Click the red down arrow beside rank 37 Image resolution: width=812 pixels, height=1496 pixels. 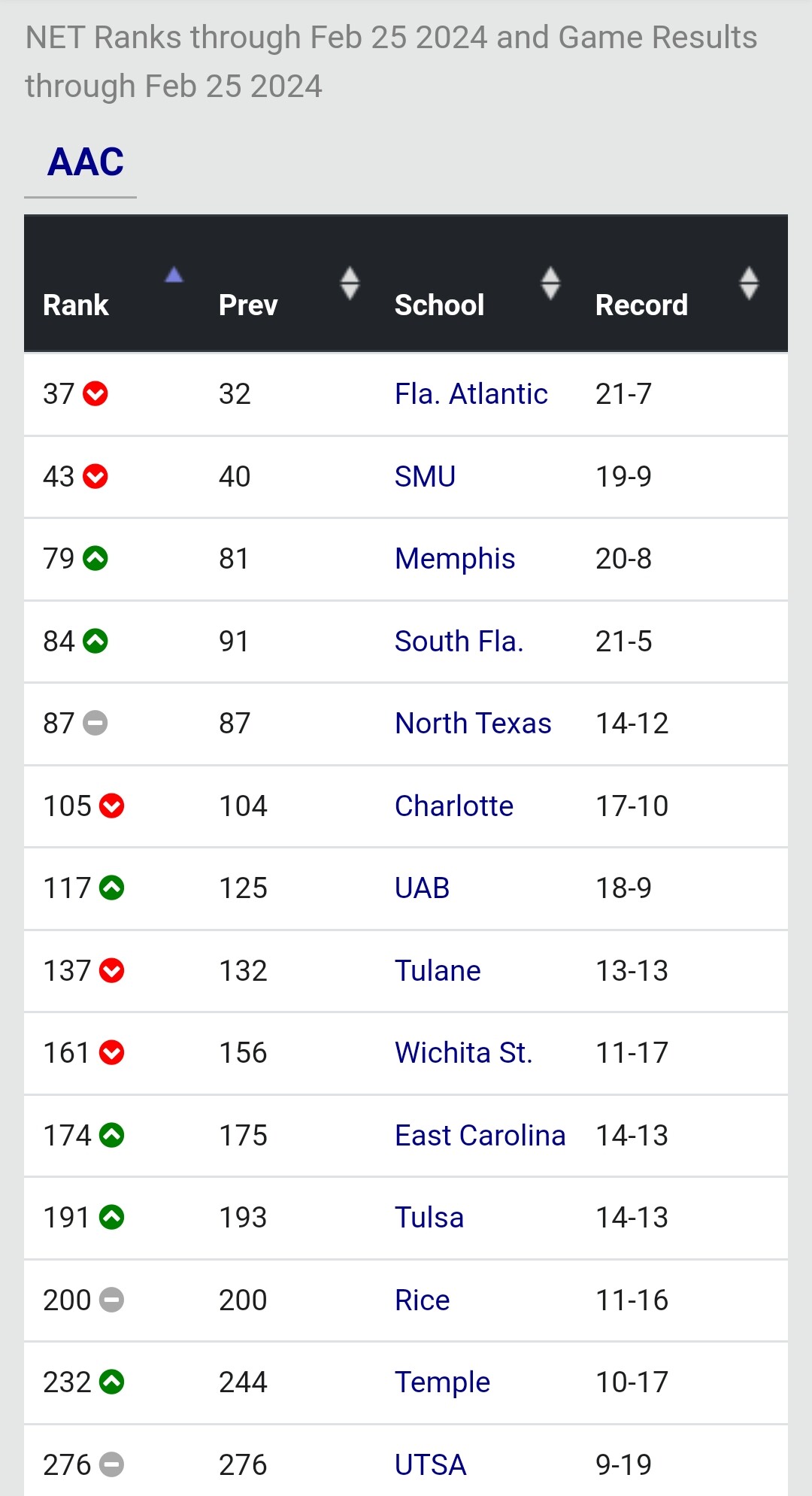pos(95,393)
